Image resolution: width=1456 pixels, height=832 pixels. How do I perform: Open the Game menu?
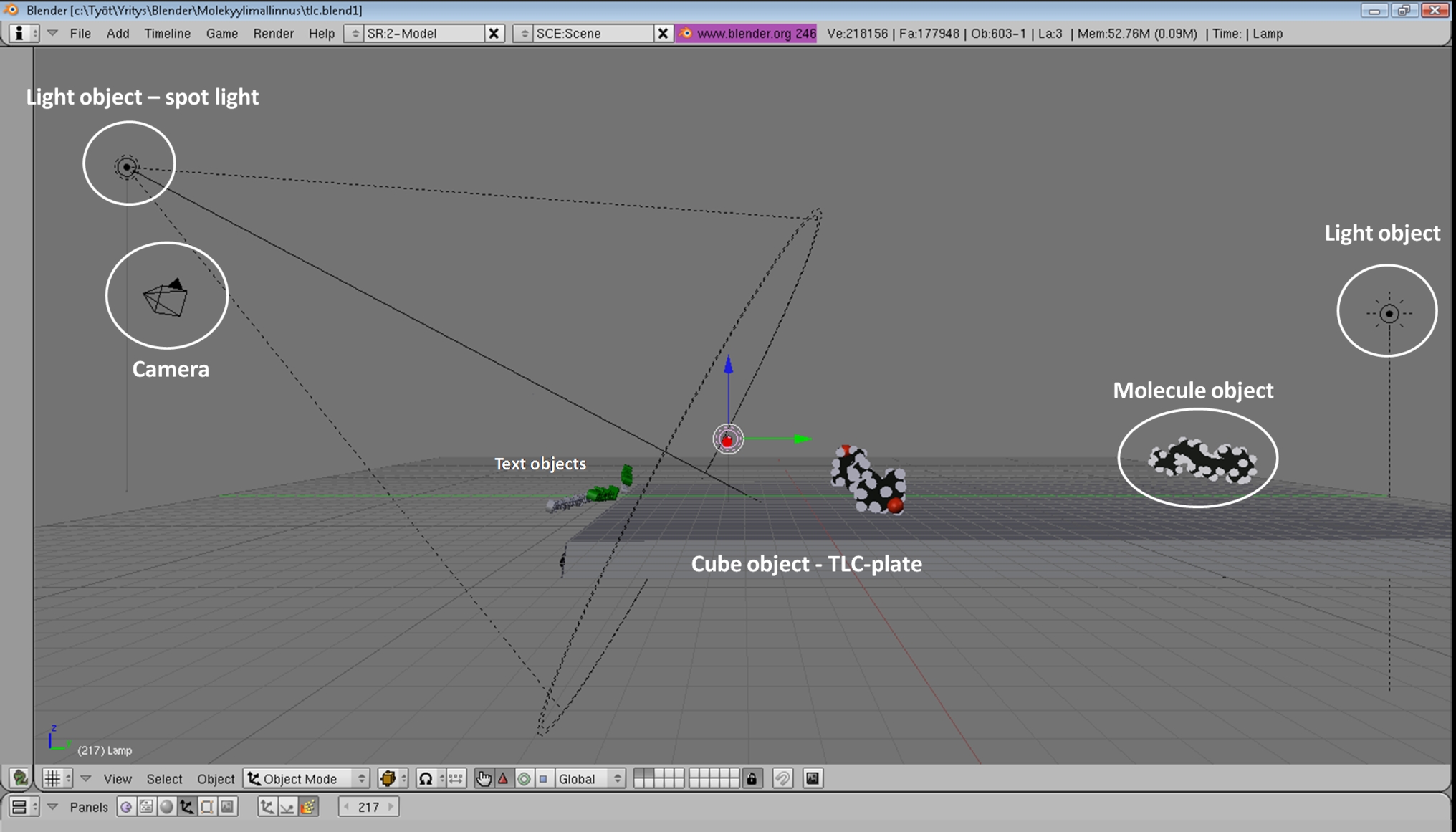(x=222, y=34)
